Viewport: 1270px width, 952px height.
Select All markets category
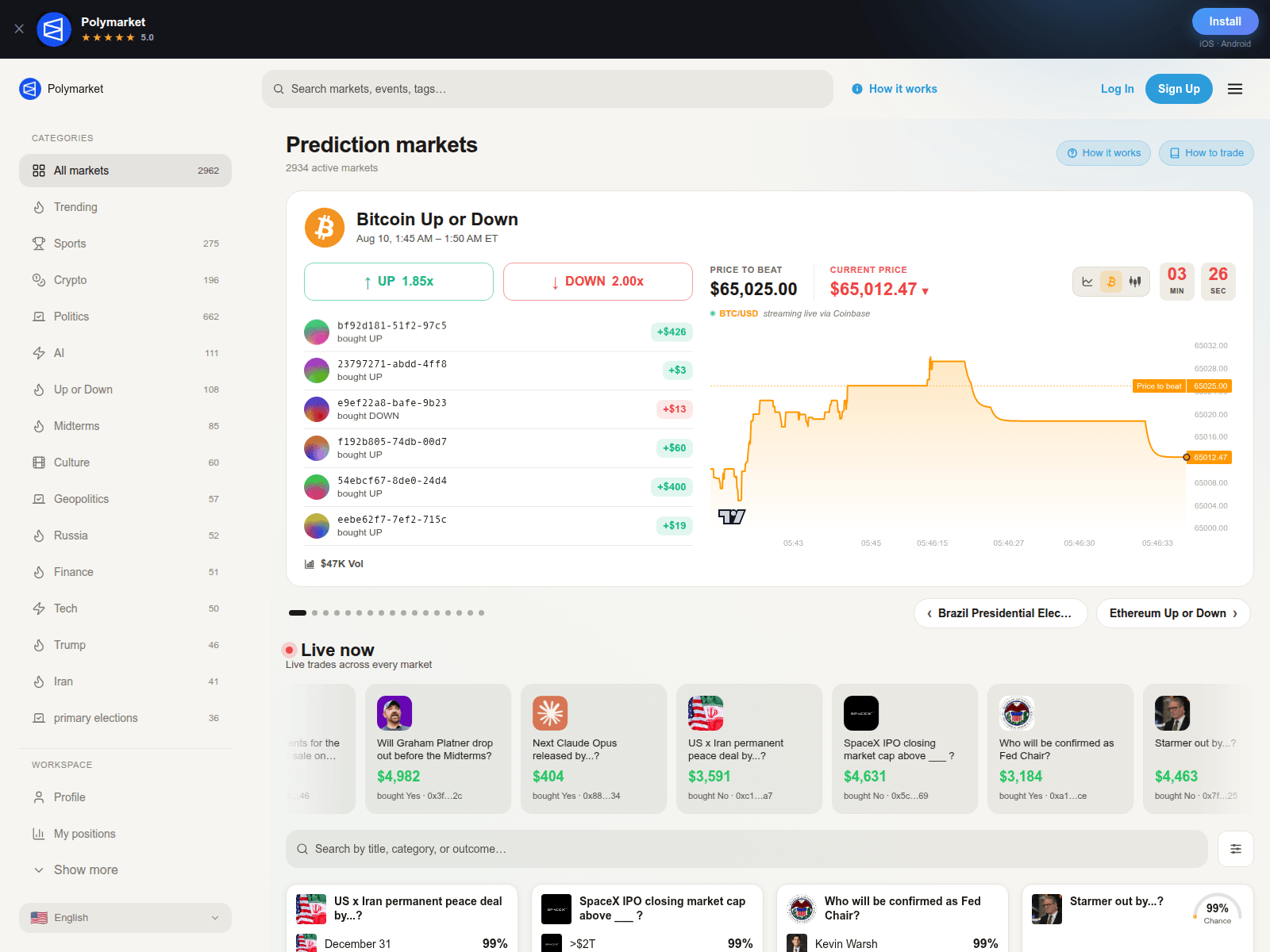click(x=125, y=171)
